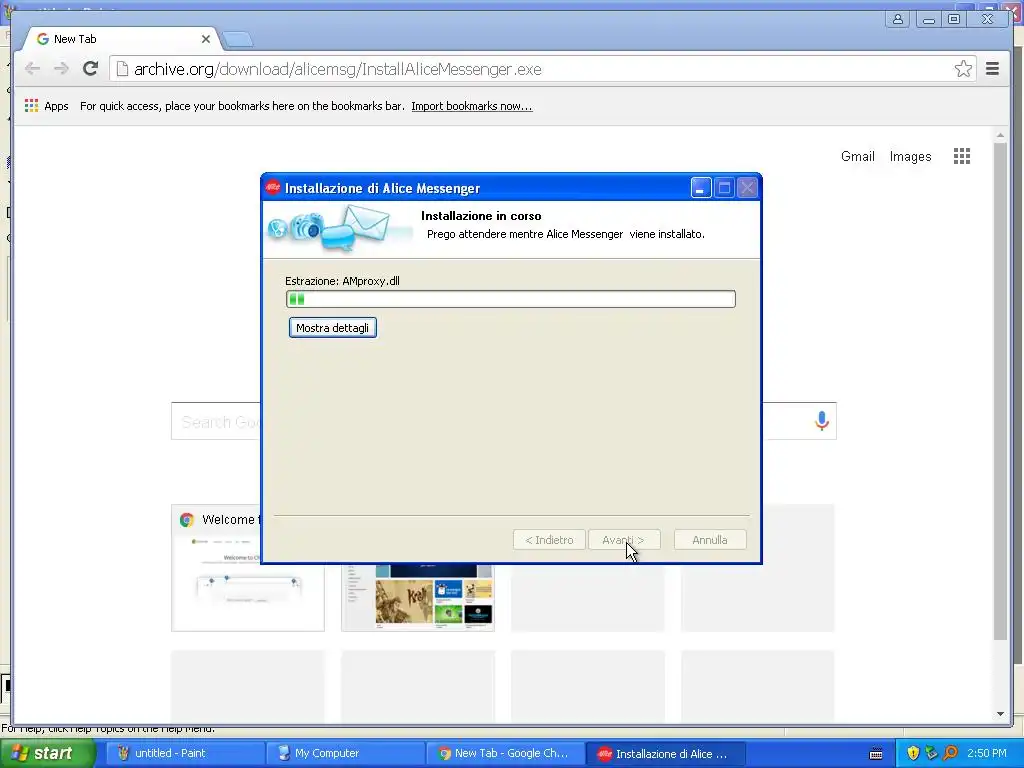Bookmark this page with the star icon
The height and width of the screenshot is (768, 1024).
pos(963,69)
